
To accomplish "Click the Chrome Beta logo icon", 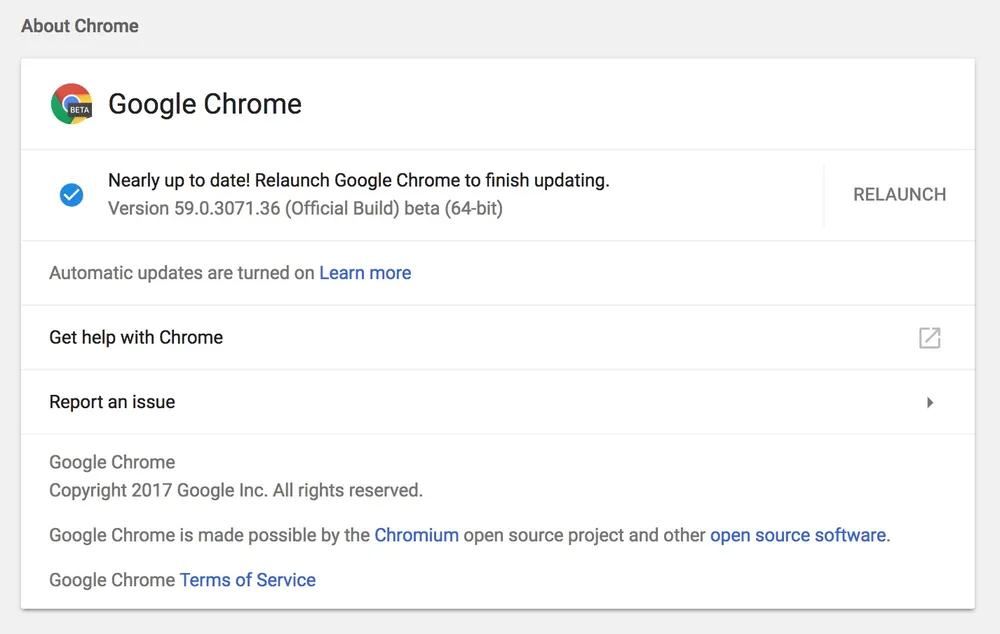I will (71, 104).
